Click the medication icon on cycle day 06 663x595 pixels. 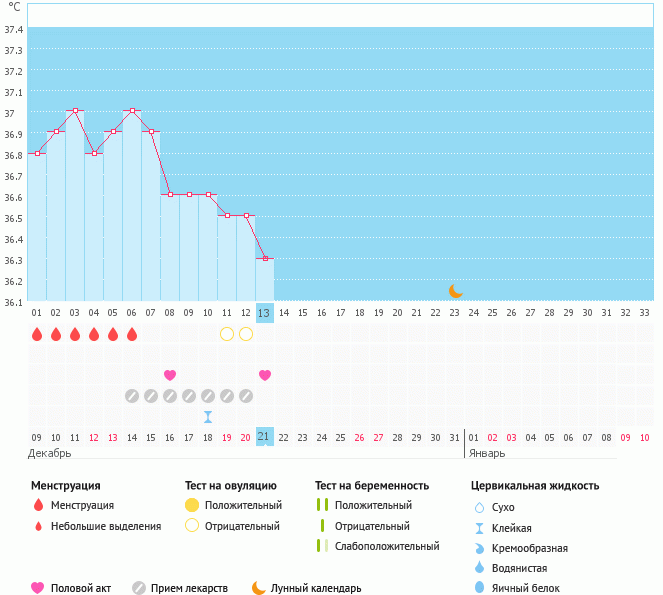click(132, 396)
